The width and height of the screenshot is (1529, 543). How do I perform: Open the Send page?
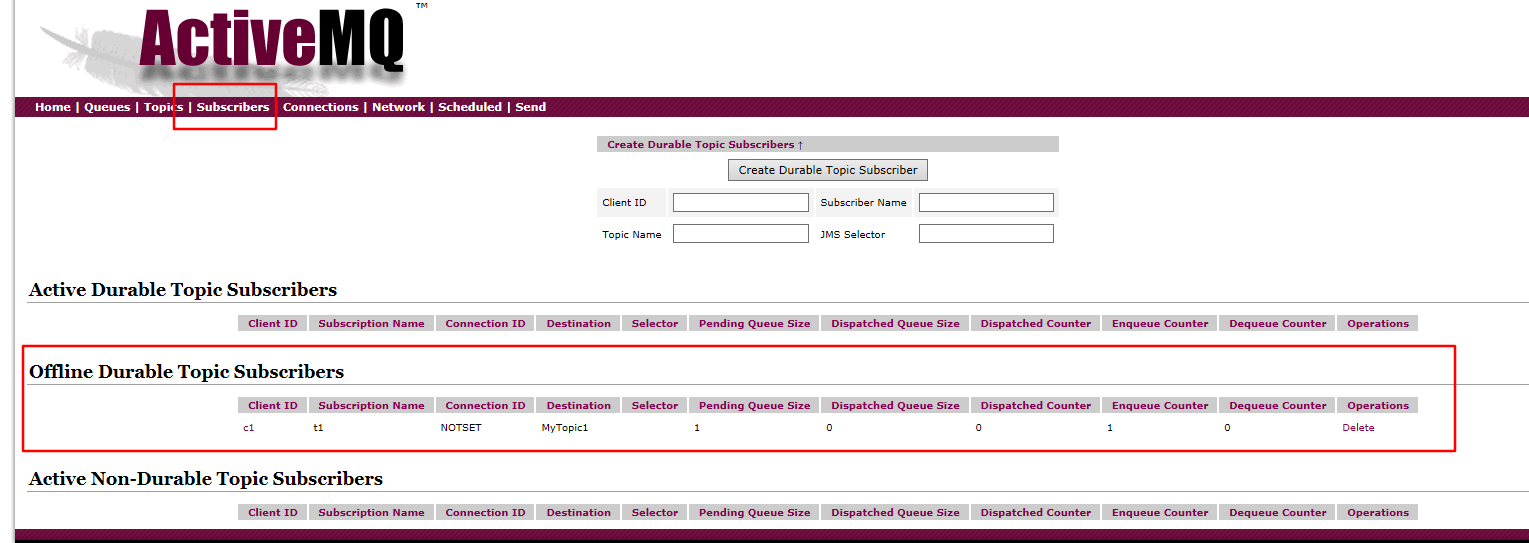click(530, 107)
